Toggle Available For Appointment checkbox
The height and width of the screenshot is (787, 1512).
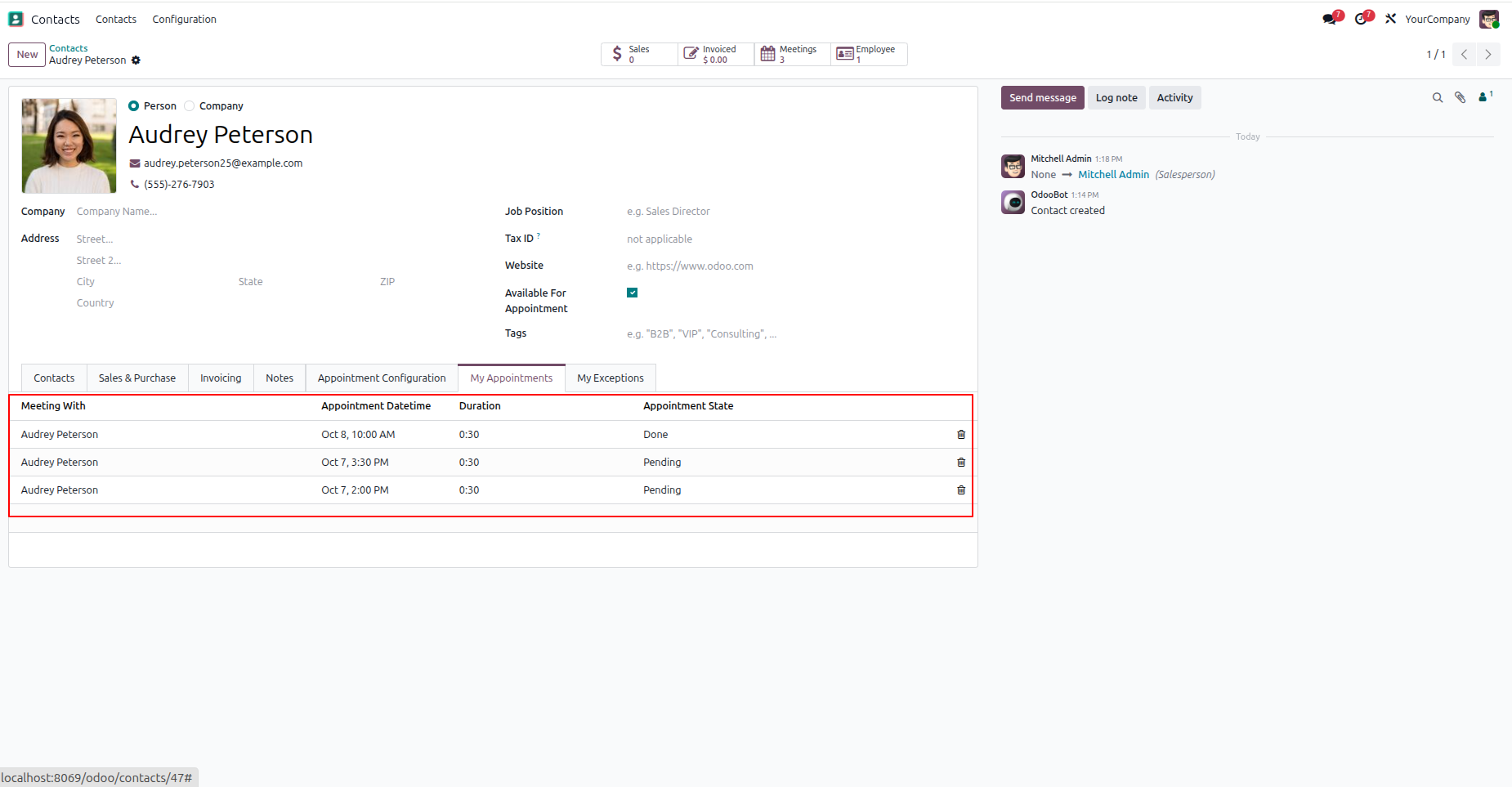coord(633,293)
